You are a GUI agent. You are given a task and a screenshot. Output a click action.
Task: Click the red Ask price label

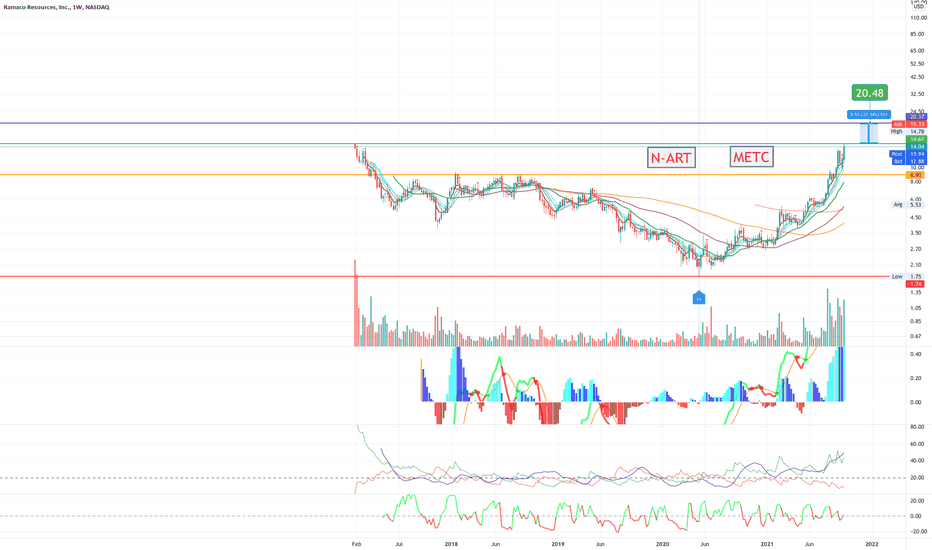click(x=909, y=124)
